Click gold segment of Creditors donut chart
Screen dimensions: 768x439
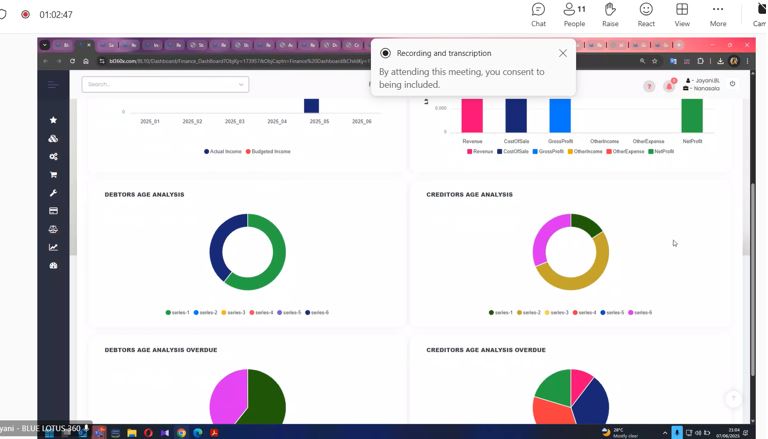click(x=576, y=283)
